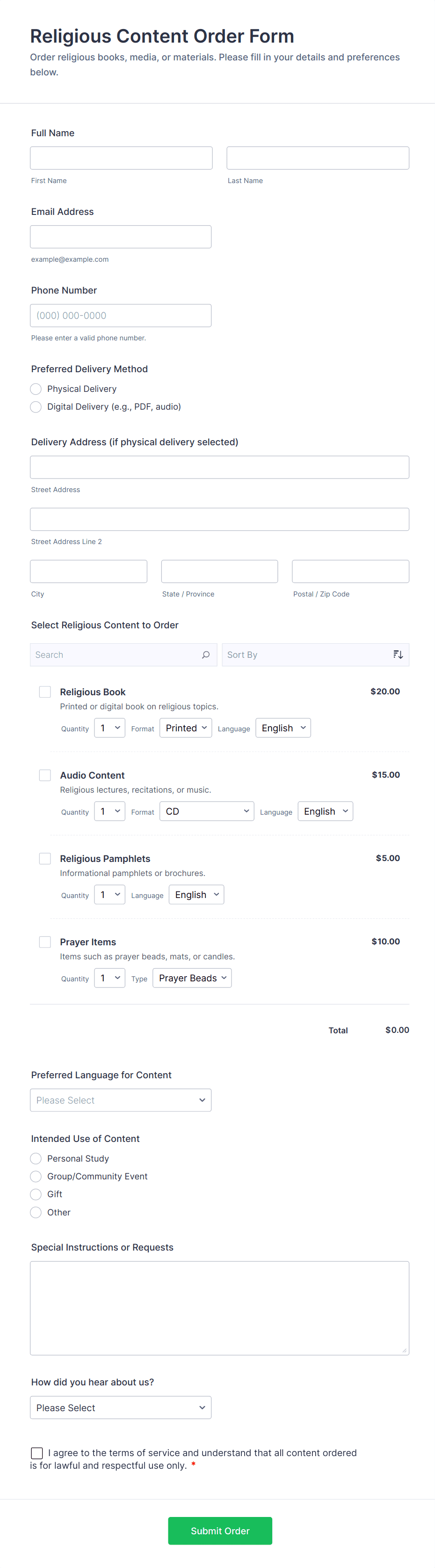Click the Special Instructions text area
Viewport: 435px width, 1568px height.
pos(219,1308)
